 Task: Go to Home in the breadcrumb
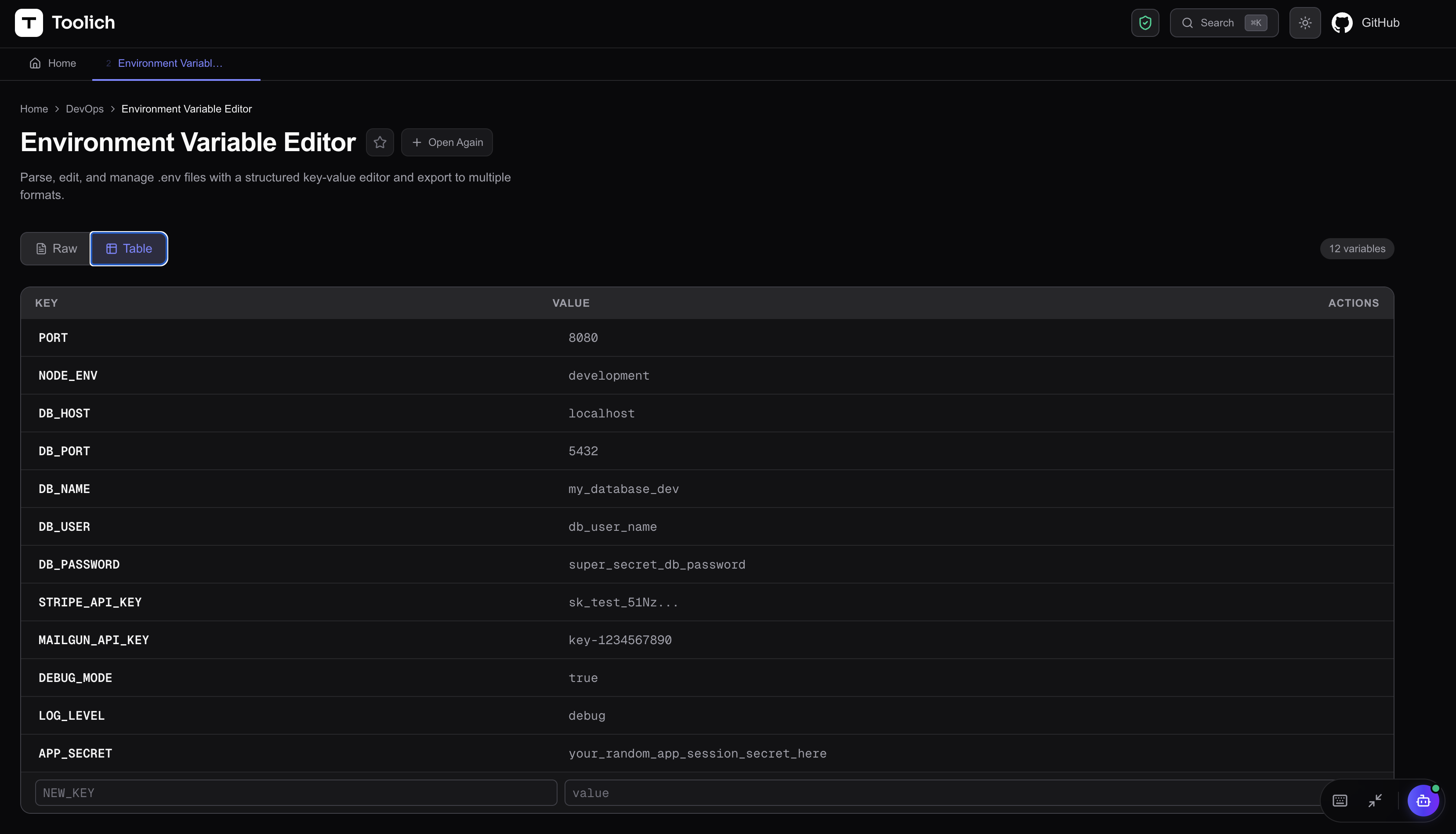tap(34, 109)
